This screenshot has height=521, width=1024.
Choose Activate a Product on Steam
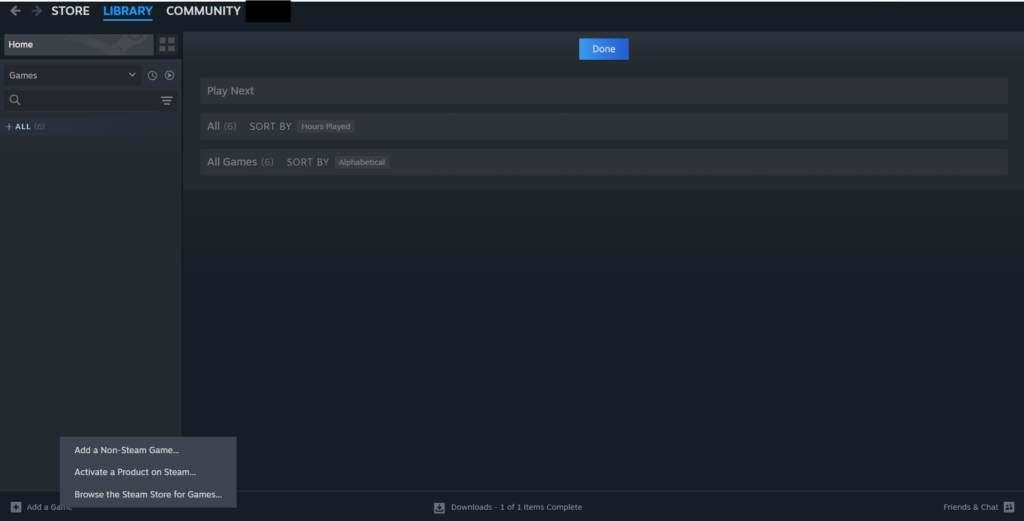tap(148, 472)
